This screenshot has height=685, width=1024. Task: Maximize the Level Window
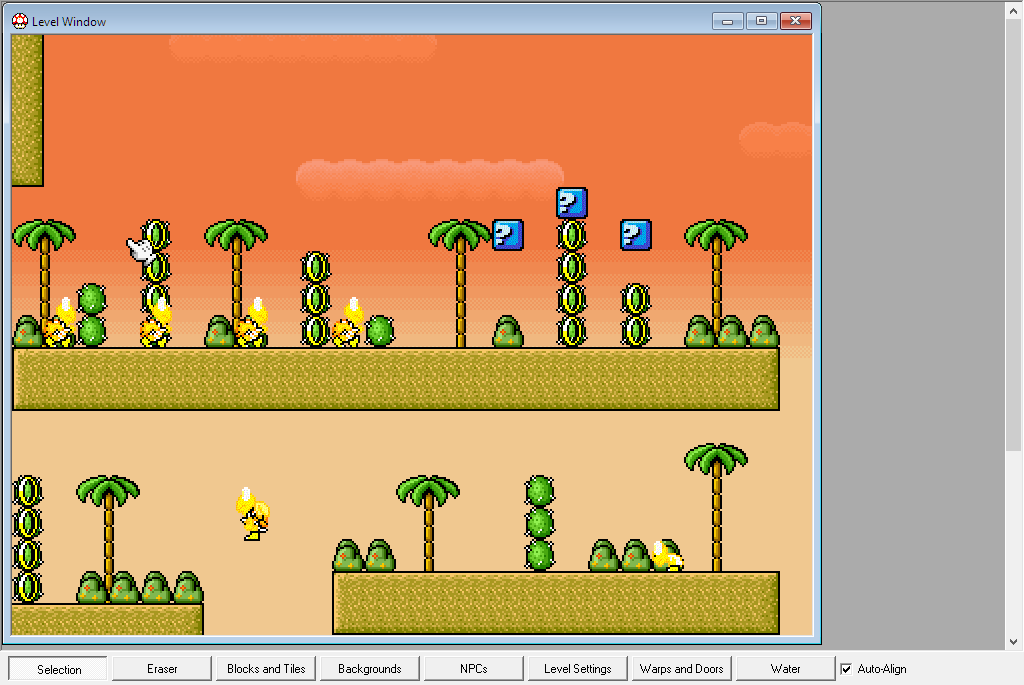(761, 21)
